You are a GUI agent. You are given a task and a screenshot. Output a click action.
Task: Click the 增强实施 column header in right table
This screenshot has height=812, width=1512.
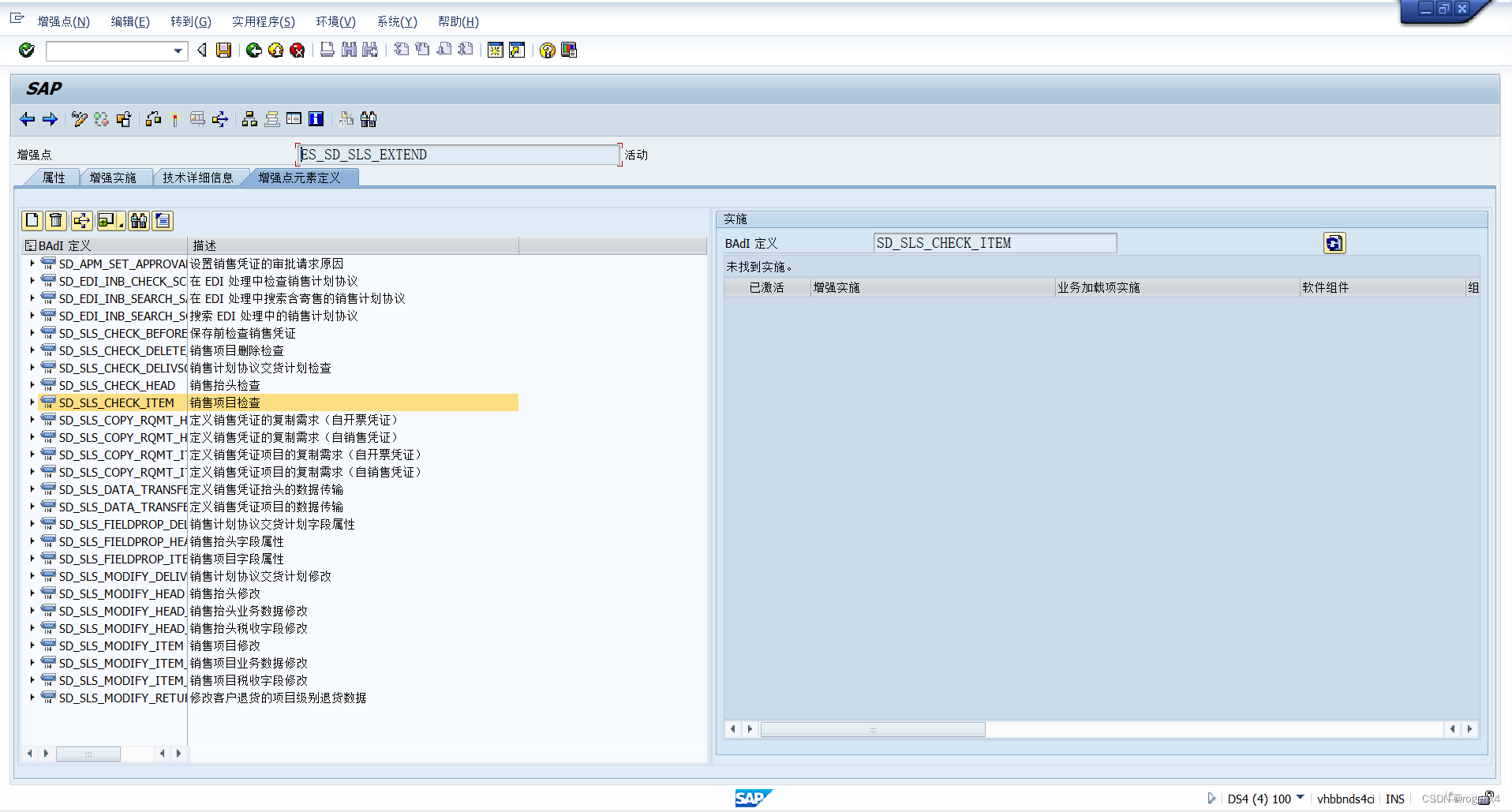(934, 287)
